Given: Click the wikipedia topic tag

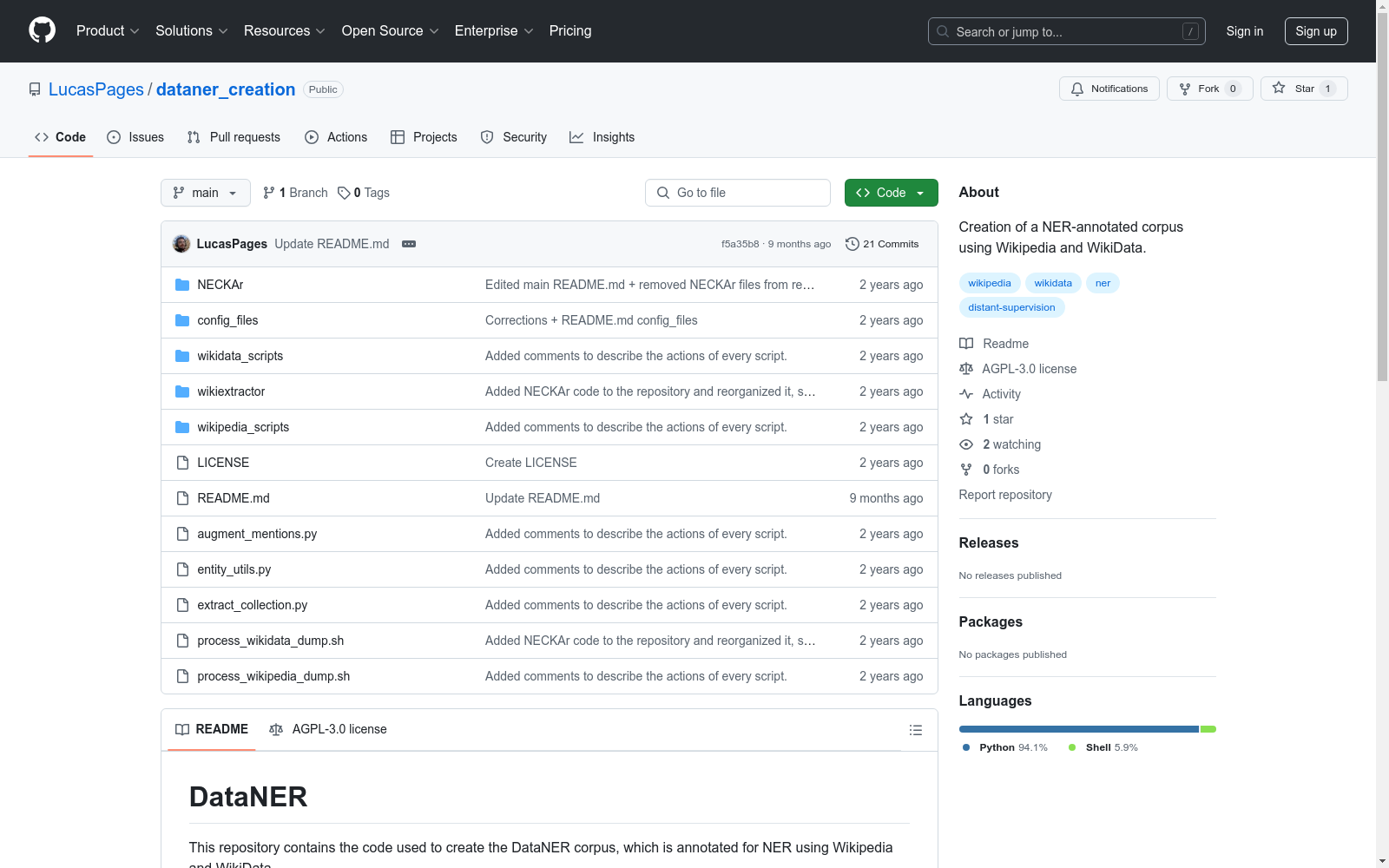Looking at the screenshot, I should [990, 283].
